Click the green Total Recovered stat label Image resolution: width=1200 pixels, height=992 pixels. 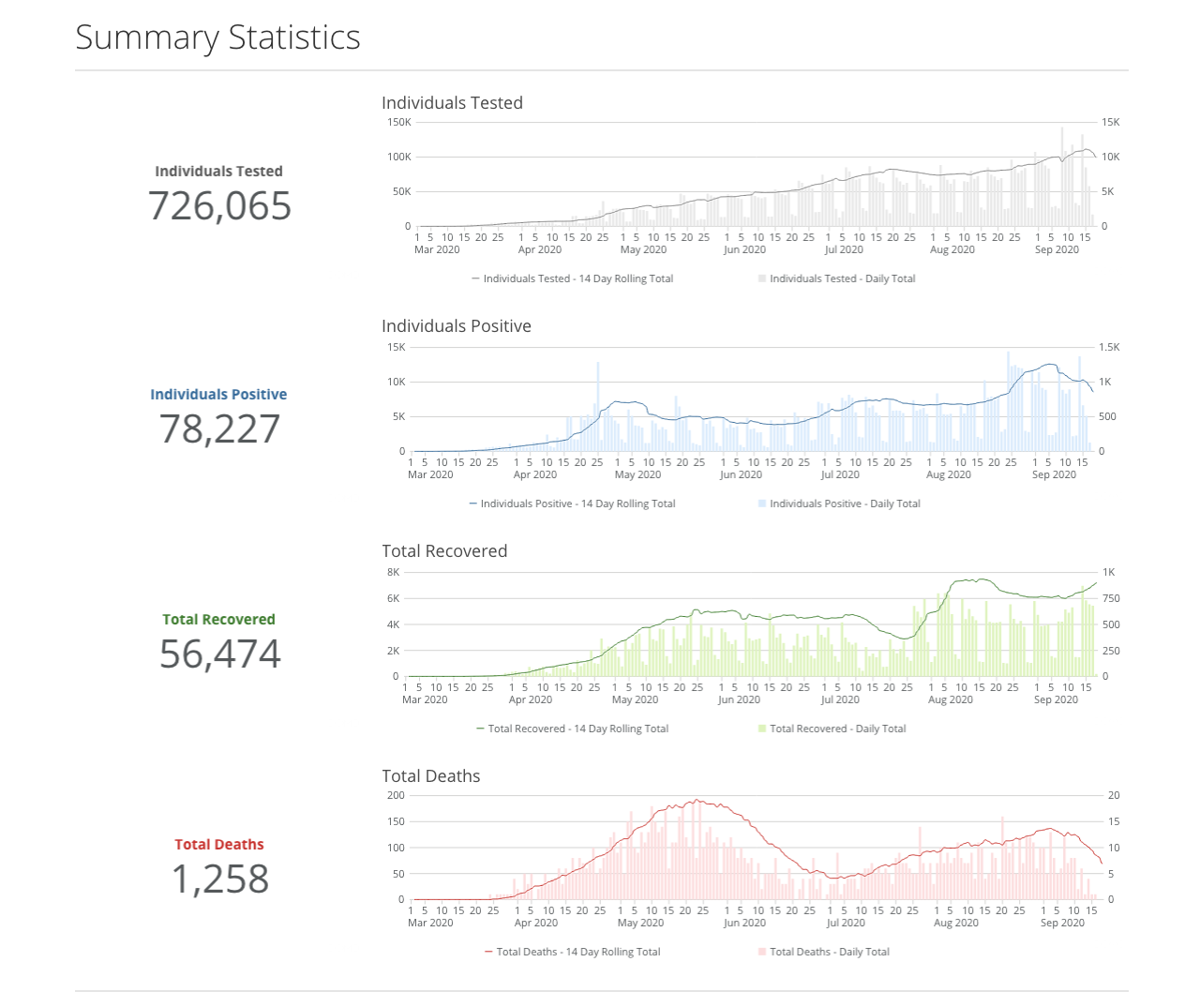point(219,619)
